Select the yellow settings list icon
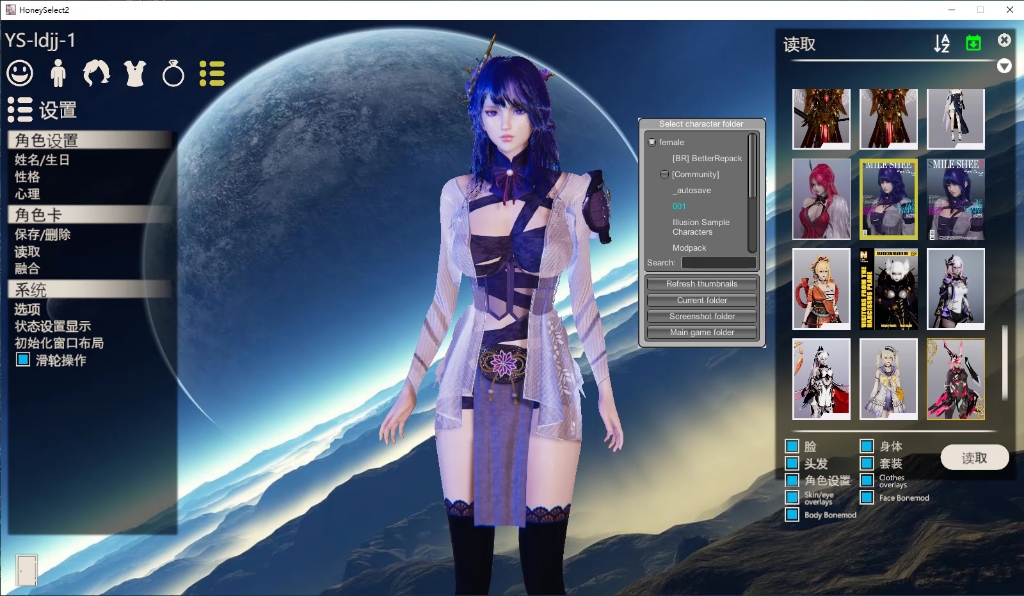Image resolution: width=1024 pixels, height=596 pixels. (x=212, y=74)
